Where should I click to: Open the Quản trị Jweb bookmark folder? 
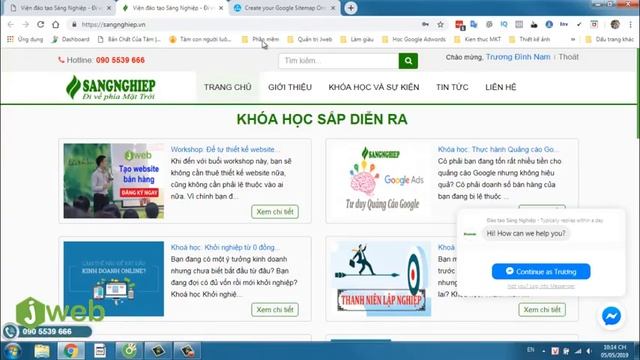309,40
